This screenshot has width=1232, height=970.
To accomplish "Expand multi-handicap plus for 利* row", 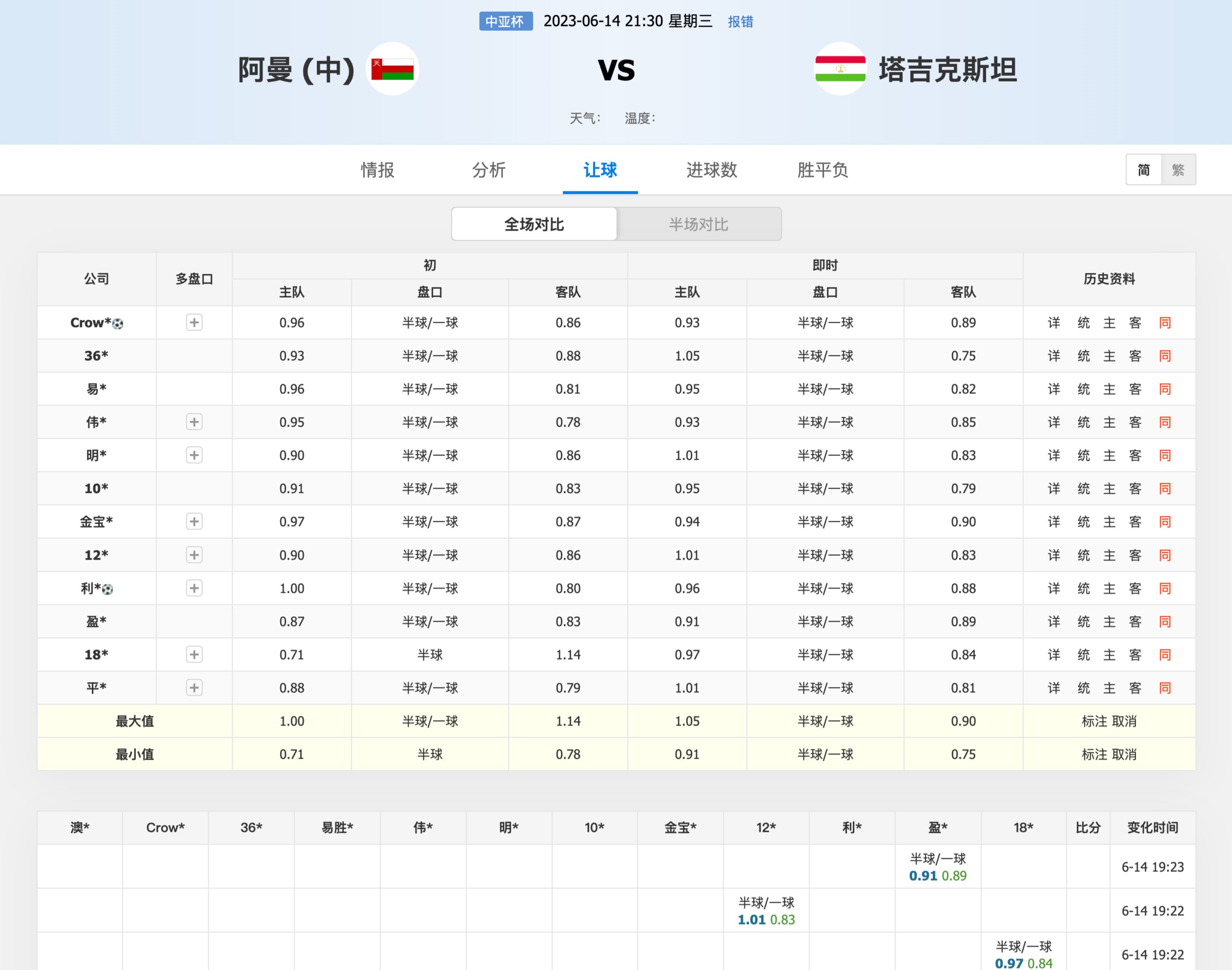I will [x=194, y=588].
